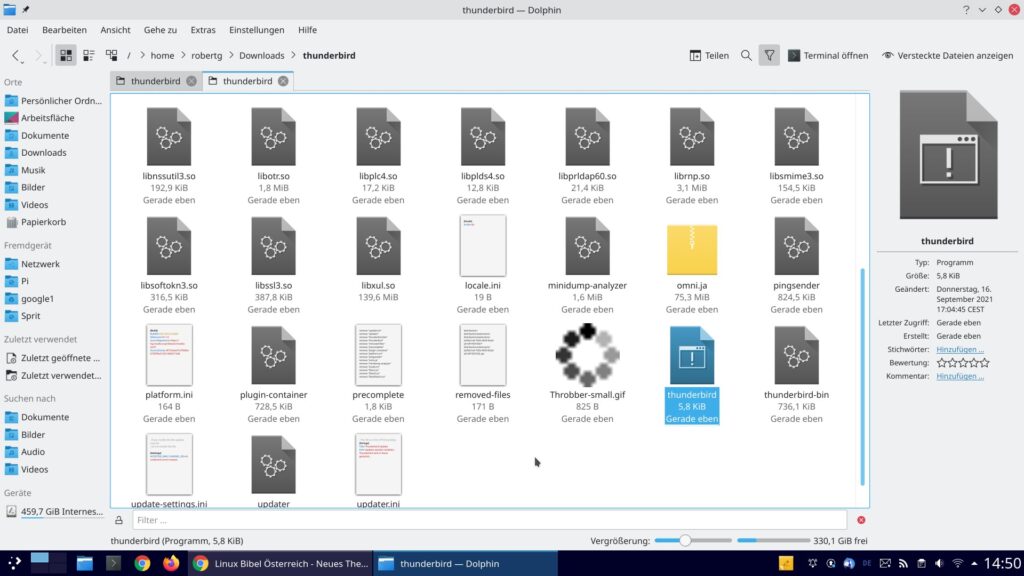Click Hinzufügen link next to Stichwörter
Viewport: 1024px width, 576px height.
coord(960,349)
